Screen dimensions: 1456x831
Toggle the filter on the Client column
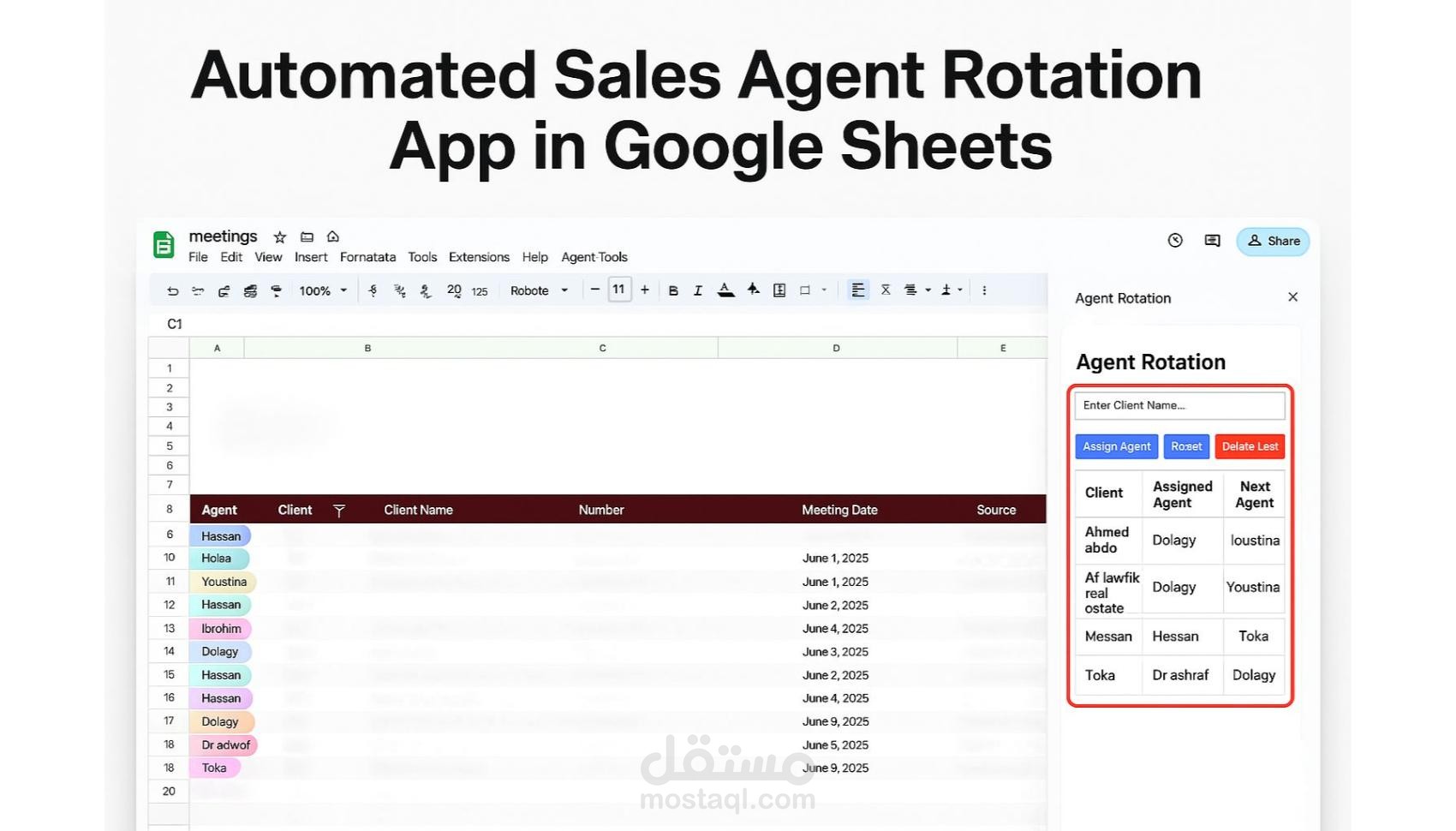[340, 510]
